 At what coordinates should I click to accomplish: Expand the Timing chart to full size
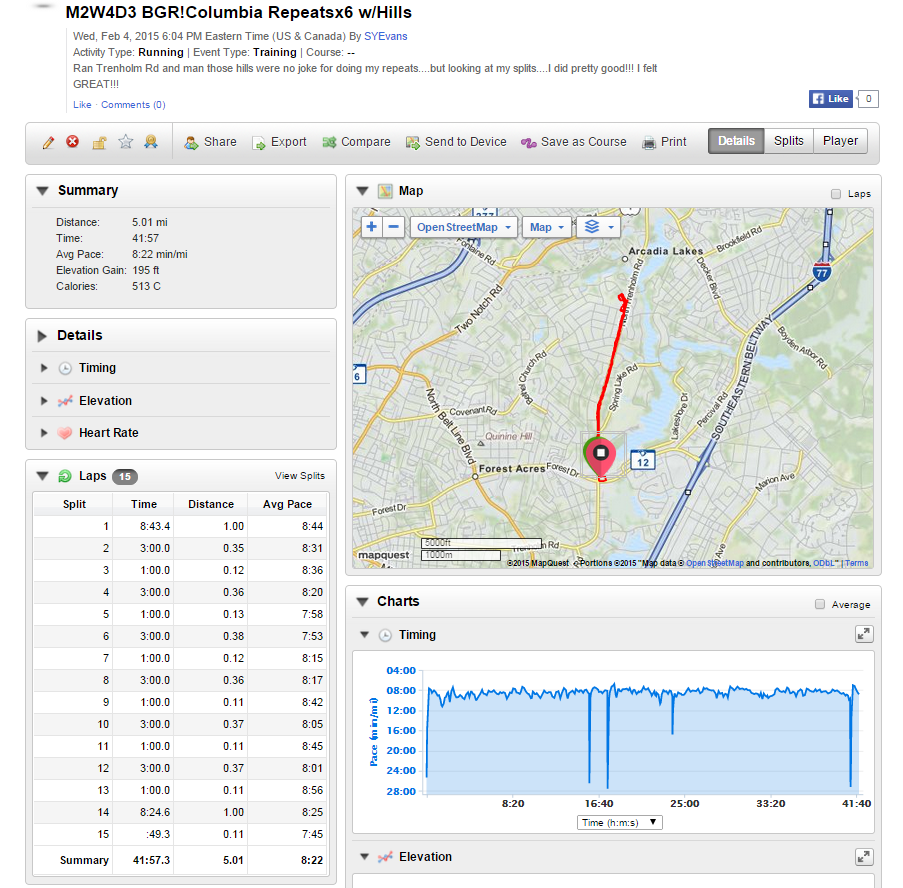tap(864, 634)
